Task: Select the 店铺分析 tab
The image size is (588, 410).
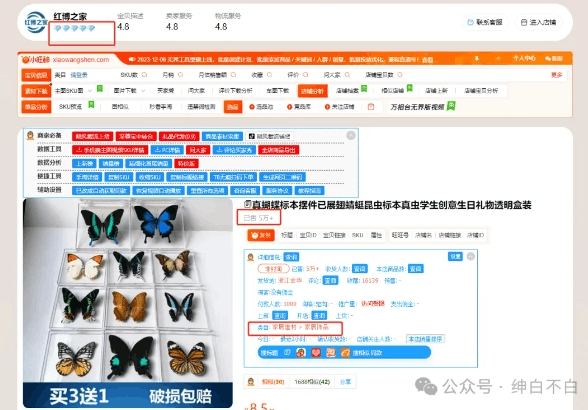Action: click(312, 91)
